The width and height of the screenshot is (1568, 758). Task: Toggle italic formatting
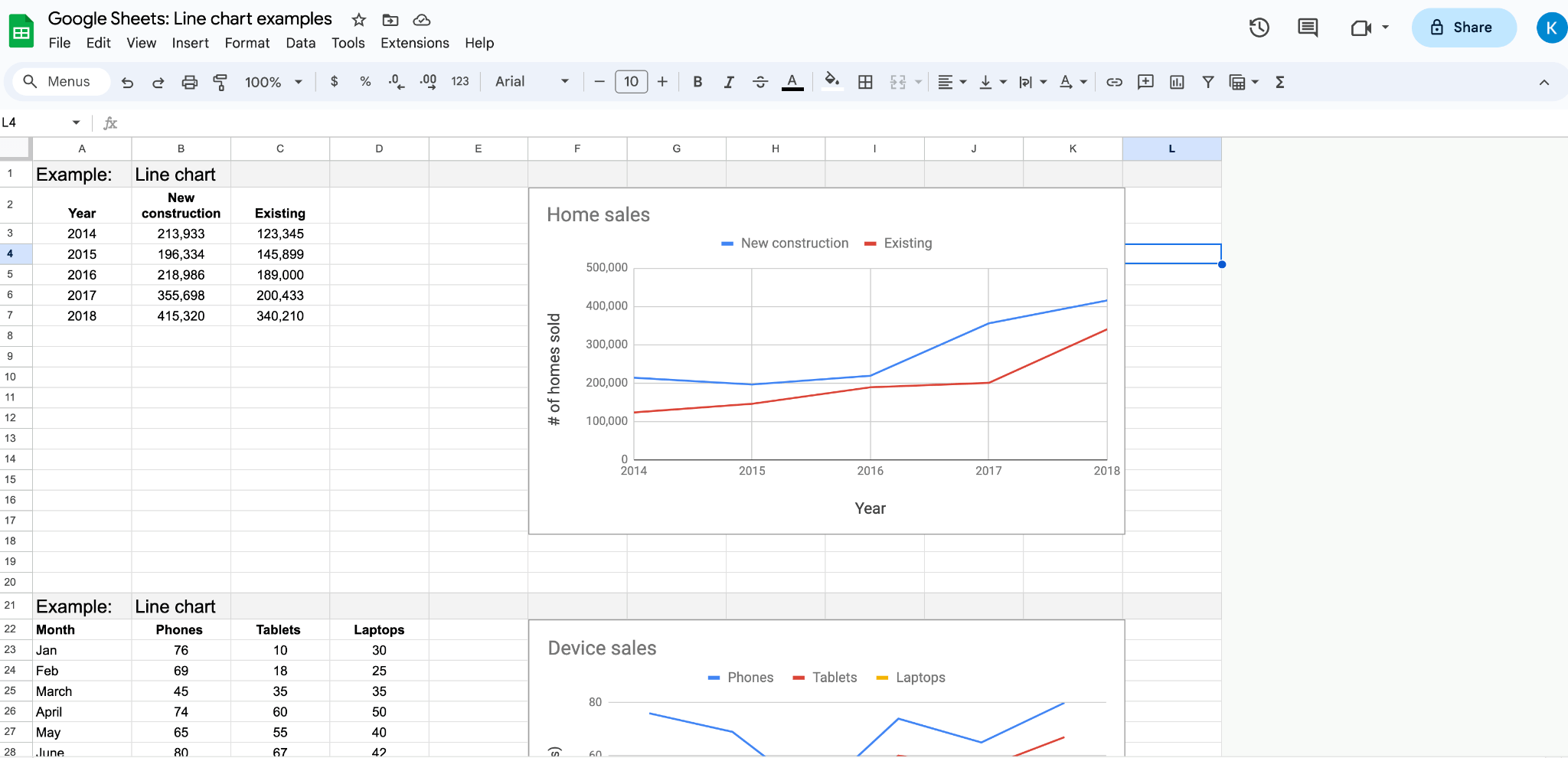coord(729,81)
